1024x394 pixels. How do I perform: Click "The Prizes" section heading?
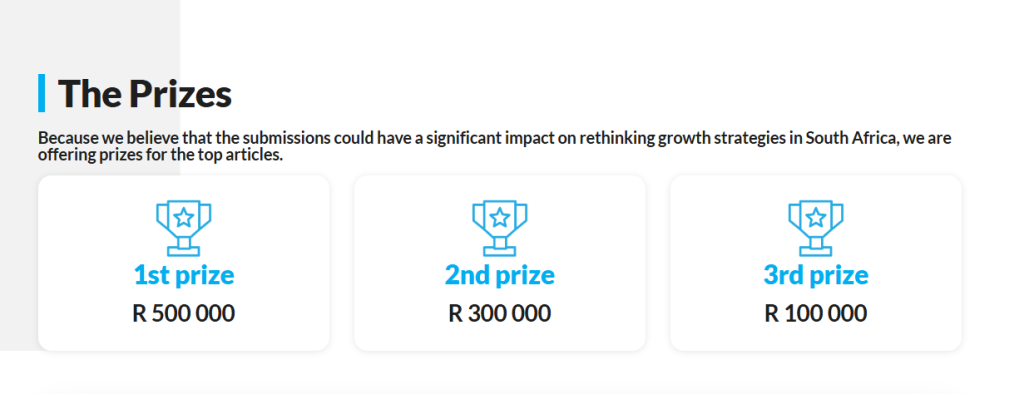(x=144, y=93)
